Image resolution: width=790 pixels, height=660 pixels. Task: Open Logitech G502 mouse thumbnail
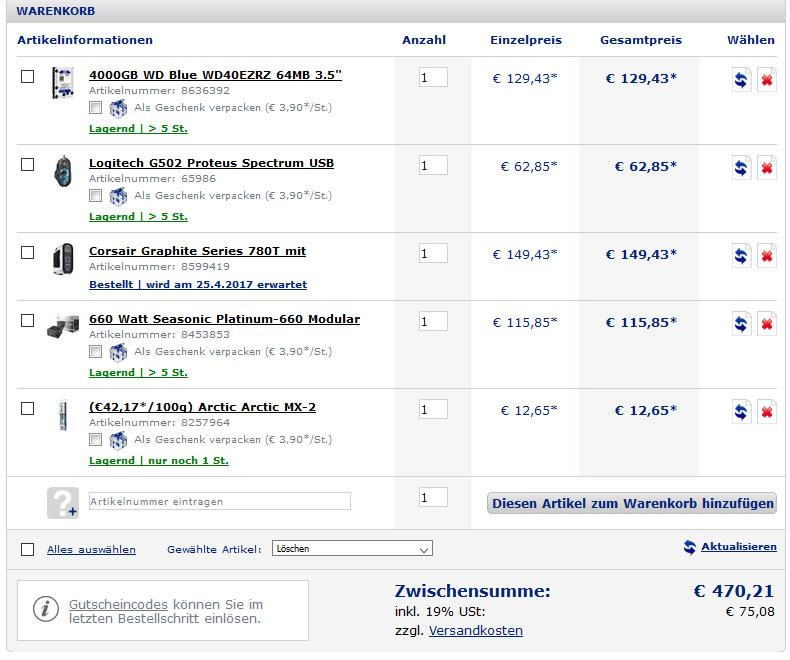pyautogui.click(x=63, y=171)
